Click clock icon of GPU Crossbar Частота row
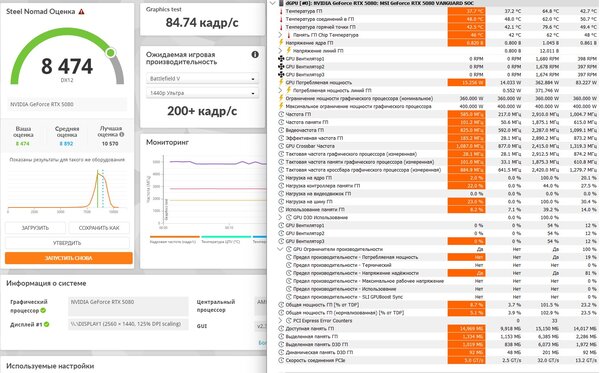Screen dimensions: 600x373 coord(281,146)
